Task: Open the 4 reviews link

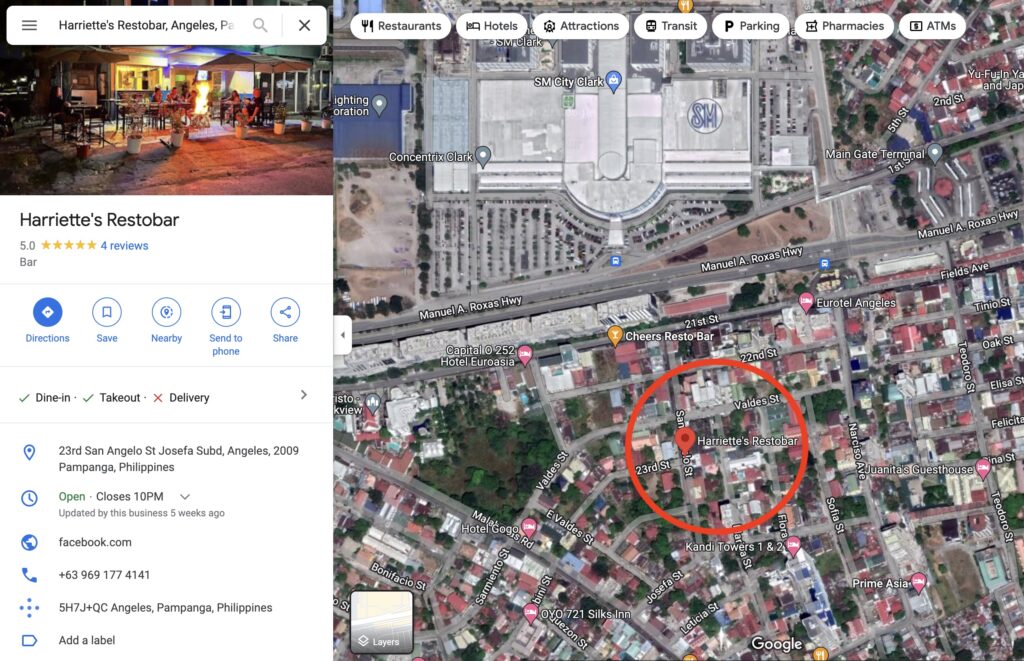Action: (x=124, y=246)
